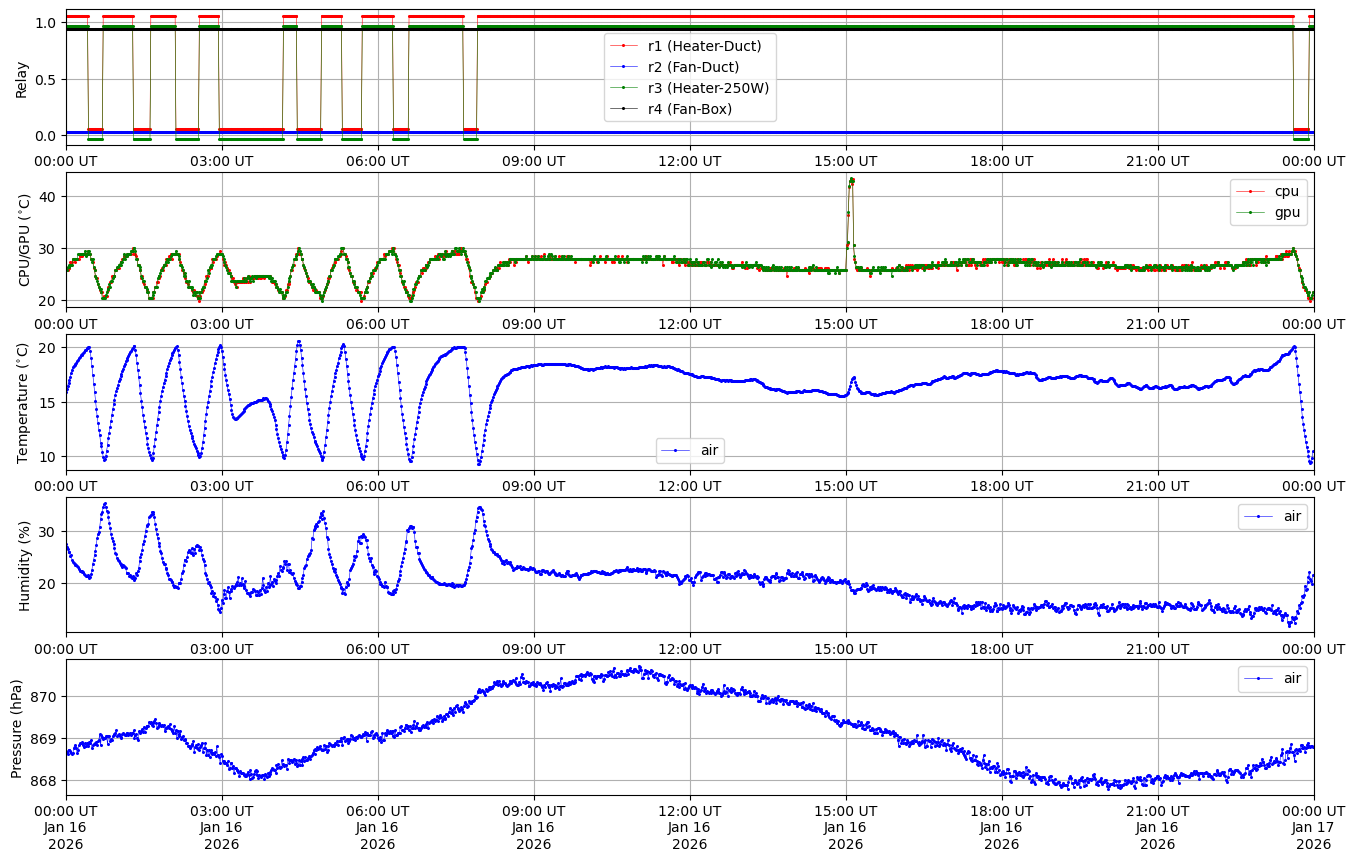Screen dimensions: 1355x861
Task: Select the 12:00 UT tick under the Pressure plot
Action: (689, 811)
